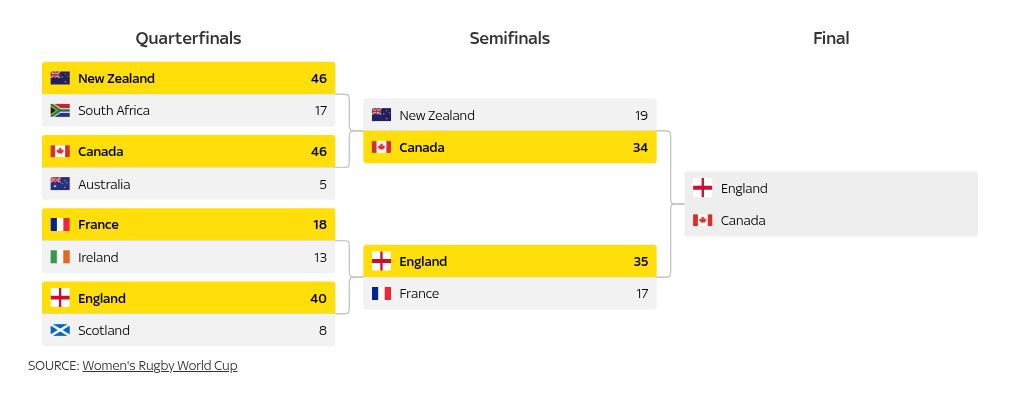Open the Women's Rugby World Cup source link
The width and height of the screenshot is (1020, 402).
tap(160, 366)
